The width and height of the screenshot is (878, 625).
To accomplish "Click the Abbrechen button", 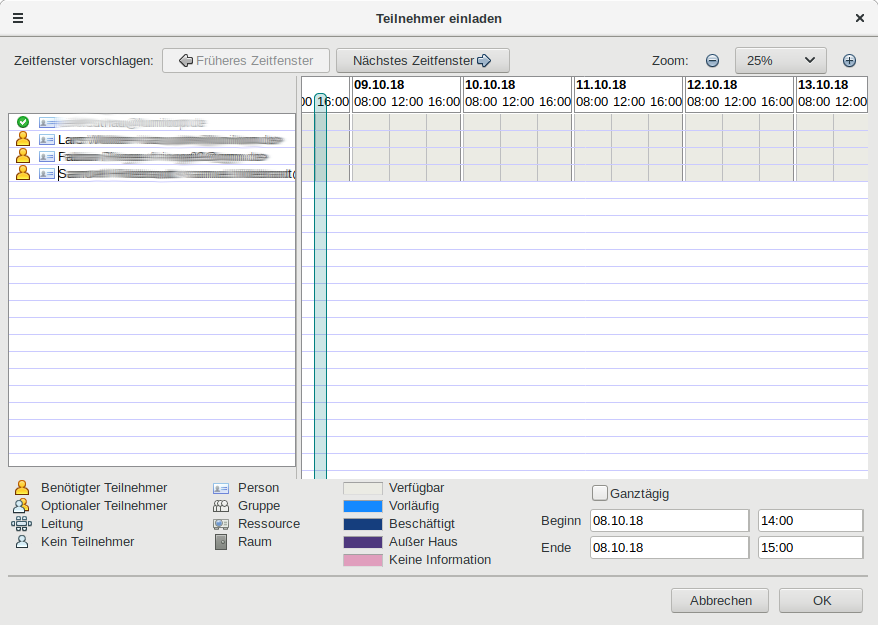I will 720,600.
